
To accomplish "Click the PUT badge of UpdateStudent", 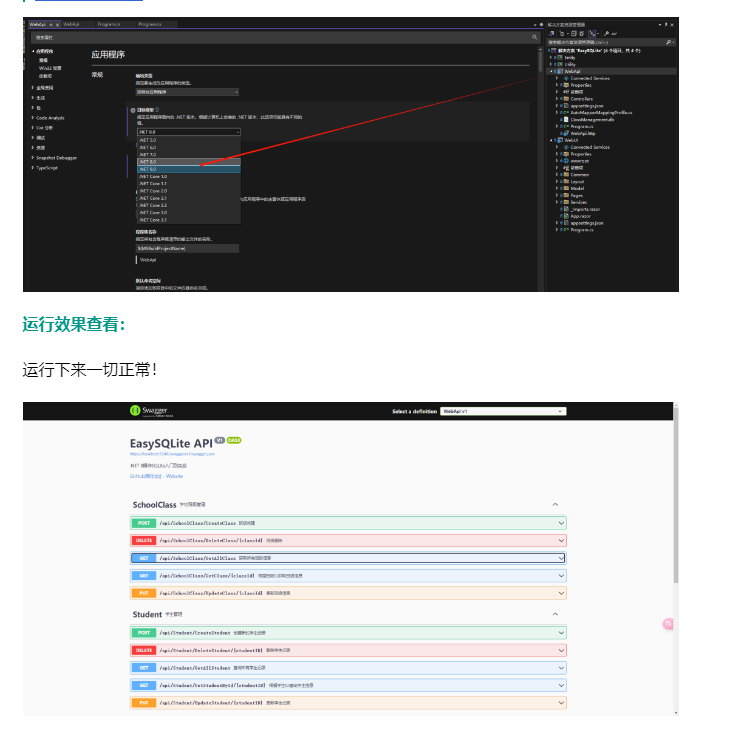I will pos(144,703).
